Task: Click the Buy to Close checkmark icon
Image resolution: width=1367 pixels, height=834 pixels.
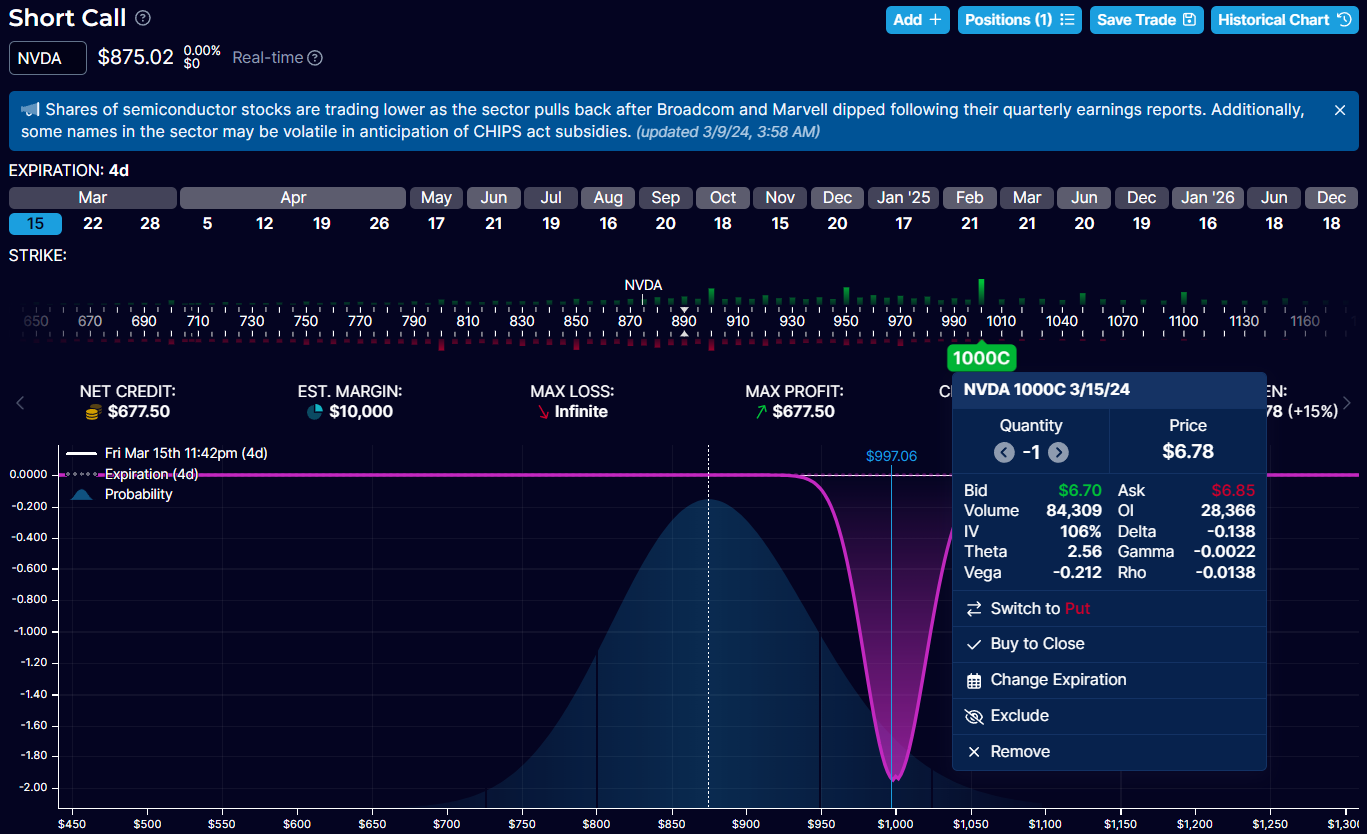Action: pos(974,644)
